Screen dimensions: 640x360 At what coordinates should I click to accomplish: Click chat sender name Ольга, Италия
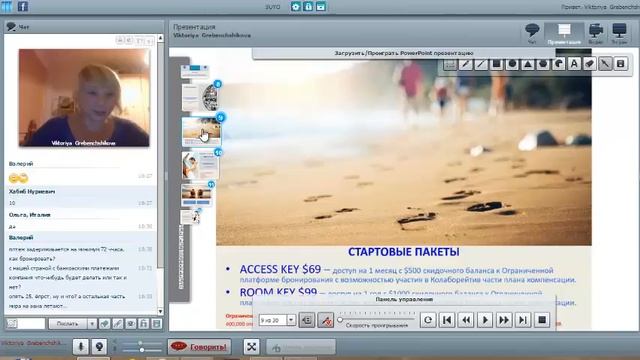[x=30, y=215]
